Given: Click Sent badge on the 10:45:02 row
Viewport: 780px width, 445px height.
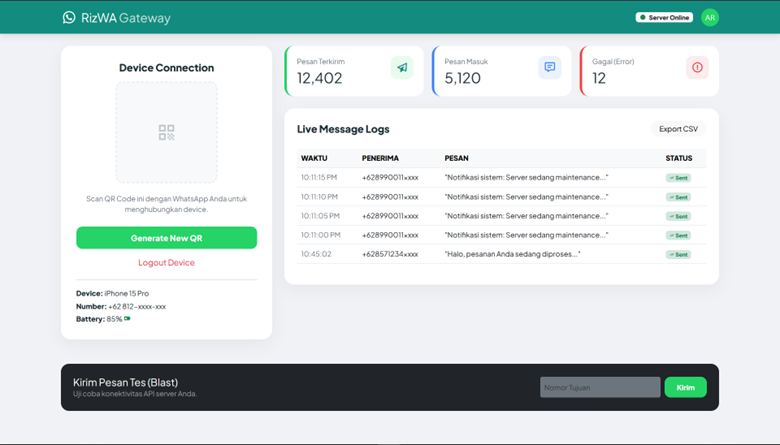Looking at the screenshot, I should click(x=678, y=255).
